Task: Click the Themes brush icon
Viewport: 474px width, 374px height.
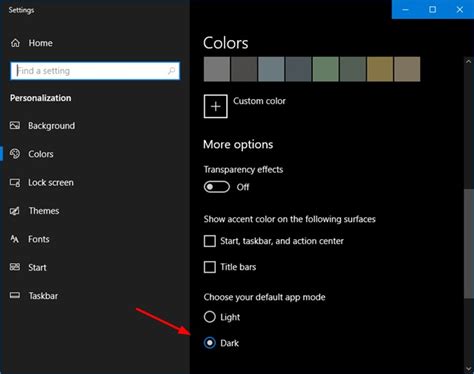Action: 15,211
